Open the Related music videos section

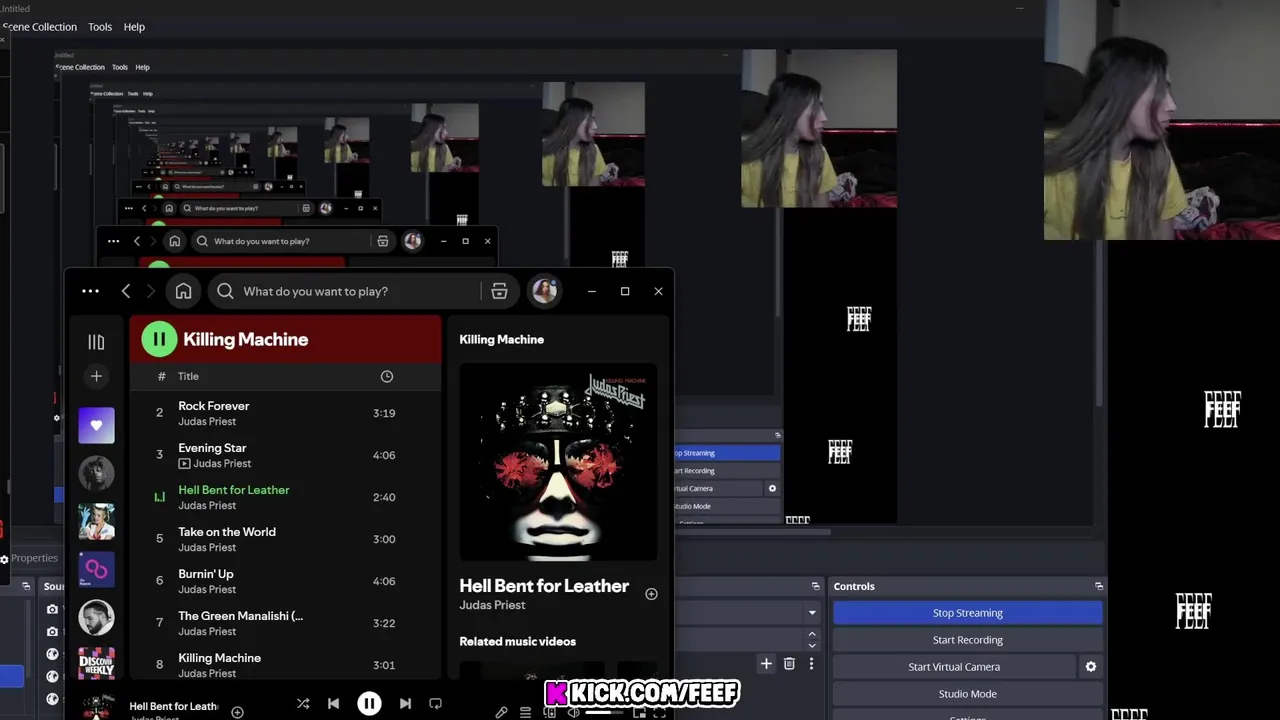coord(517,641)
